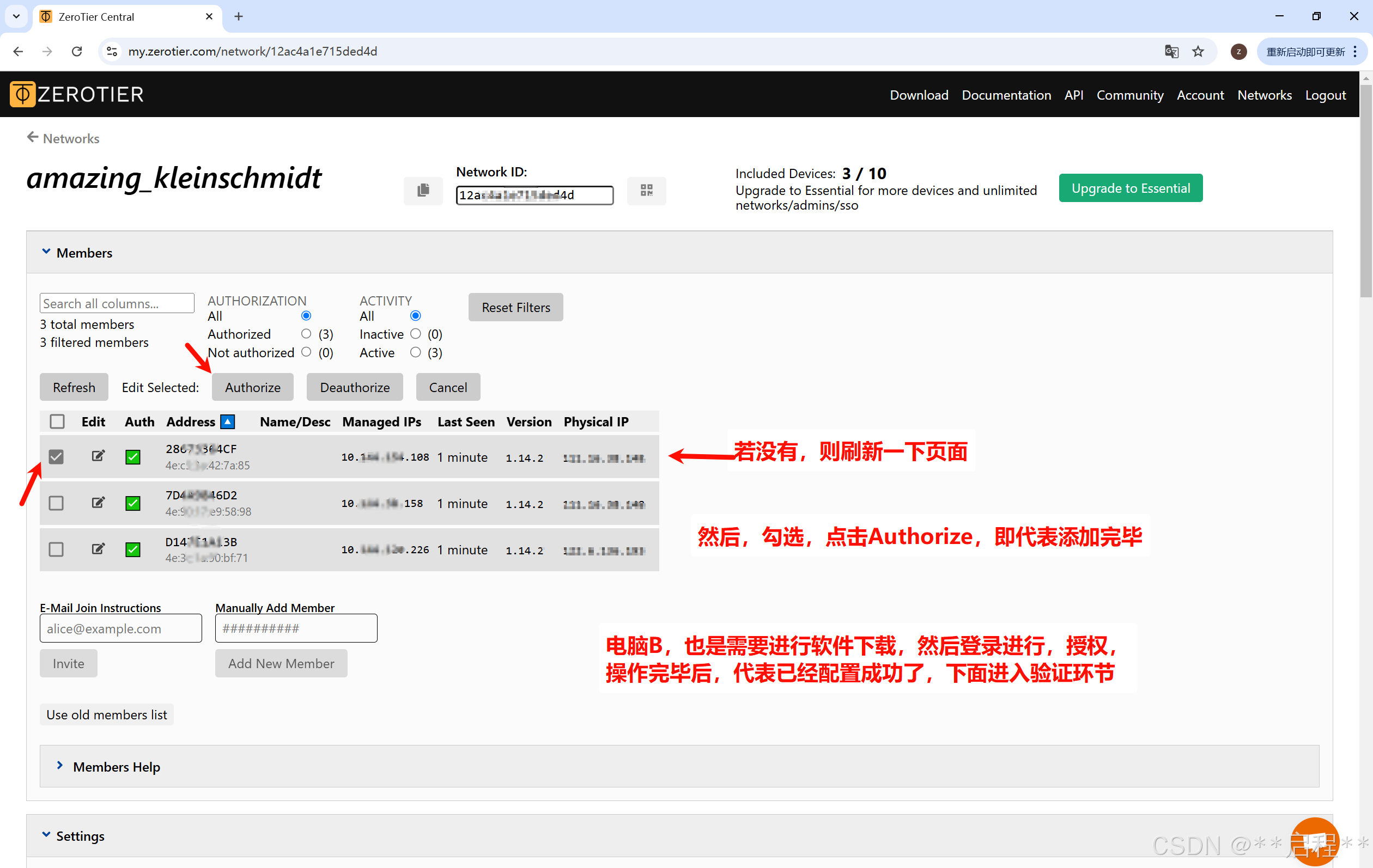1373x868 pixels.
Task: Open the Download menu item
Action: pos(919,95)
